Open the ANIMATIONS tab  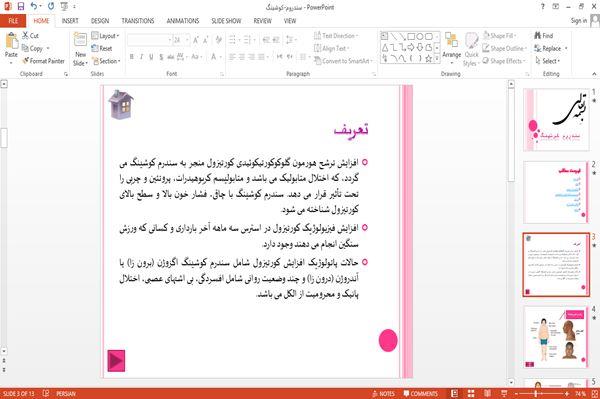click(183, 21)
